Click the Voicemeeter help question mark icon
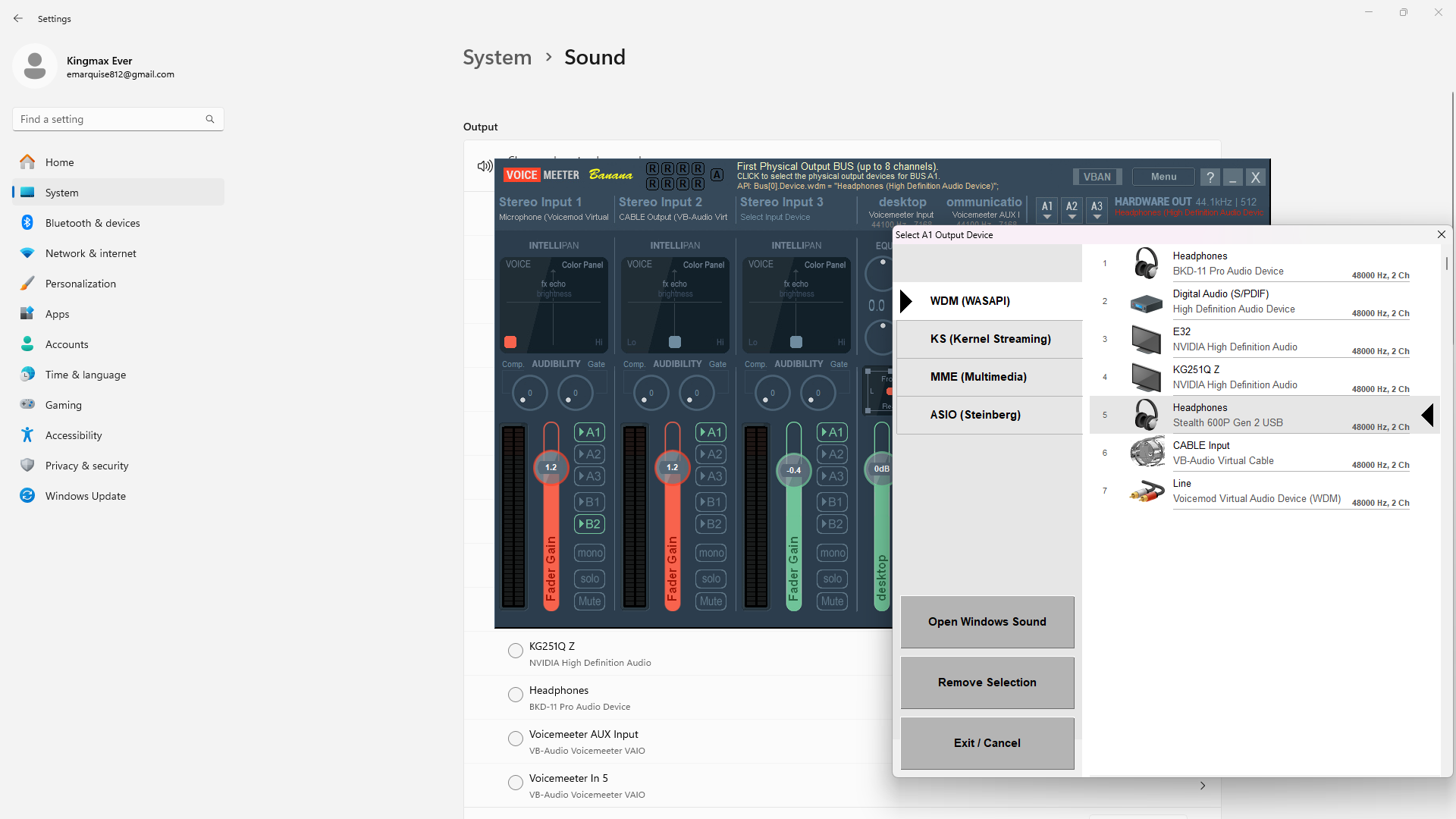1456x819 pixels. tap(1210, 177)
